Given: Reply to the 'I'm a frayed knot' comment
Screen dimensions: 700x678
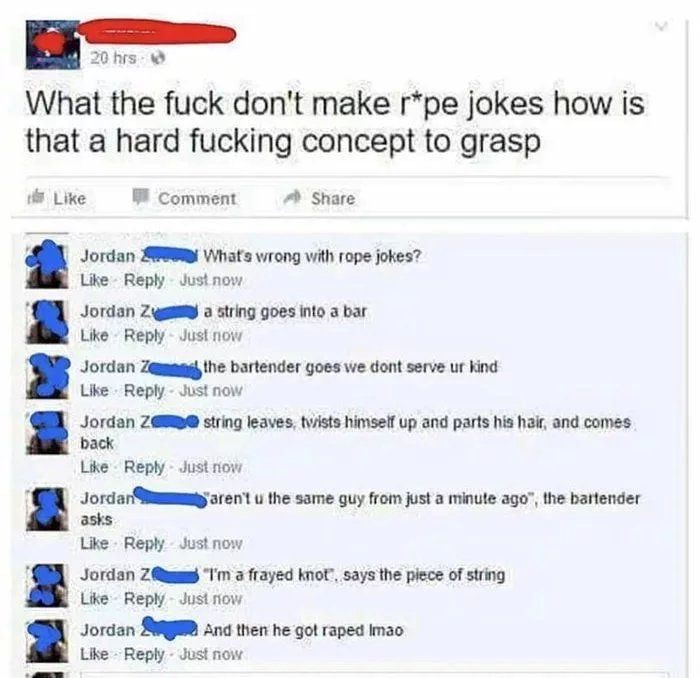Looking at the screenshot, I should pyautogui.click(x=144, y=599).
